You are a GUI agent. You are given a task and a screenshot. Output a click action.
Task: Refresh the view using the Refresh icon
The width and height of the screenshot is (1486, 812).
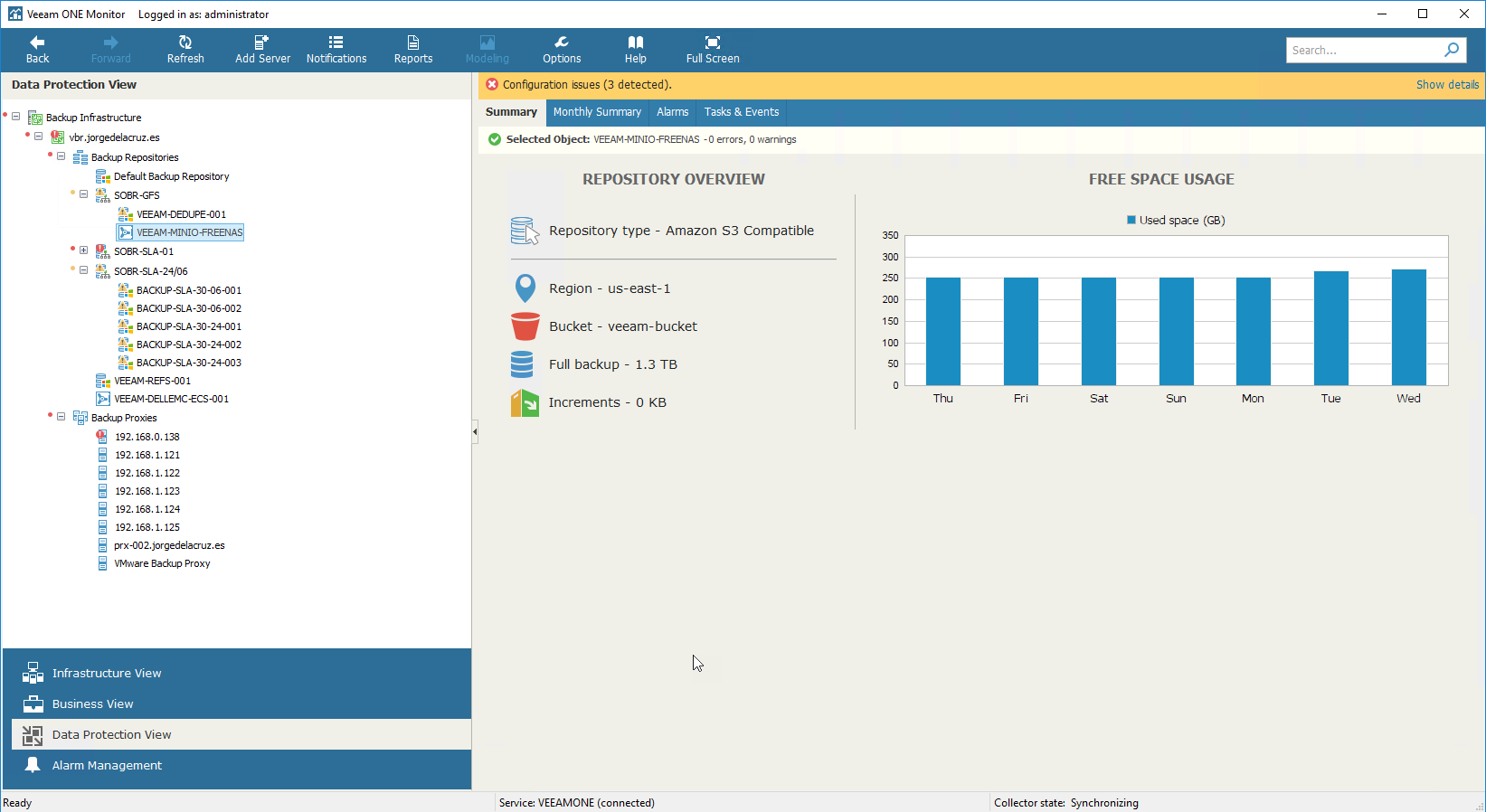click(x=185, y=42)
